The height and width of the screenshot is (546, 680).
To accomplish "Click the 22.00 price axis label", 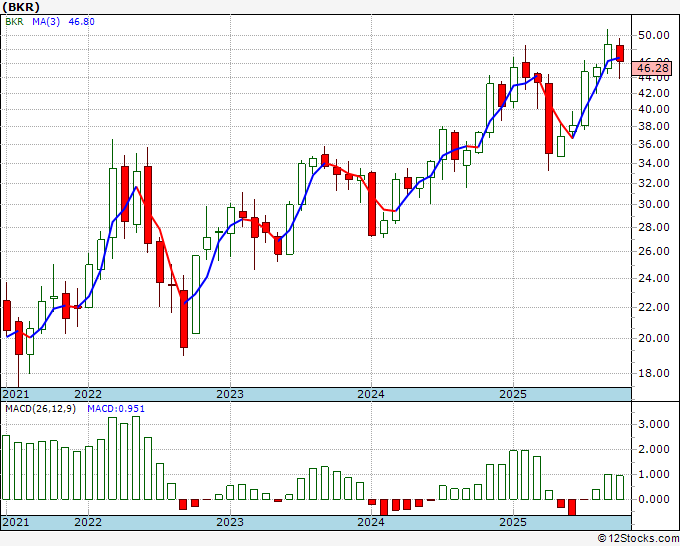I will [654, 307].
